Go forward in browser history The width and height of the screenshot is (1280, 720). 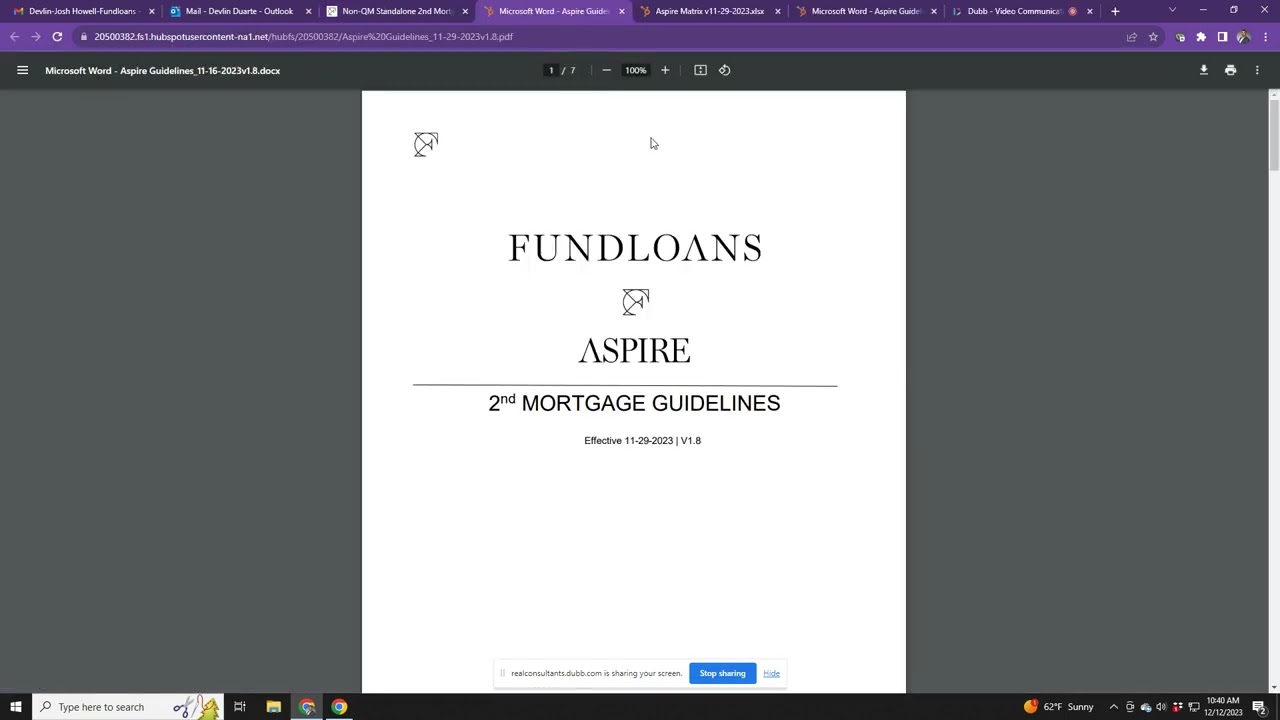click(36, 37)
